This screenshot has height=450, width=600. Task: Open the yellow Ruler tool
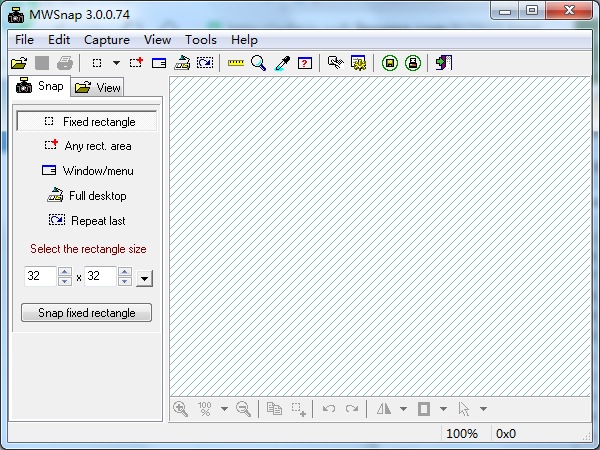[236, 63]
